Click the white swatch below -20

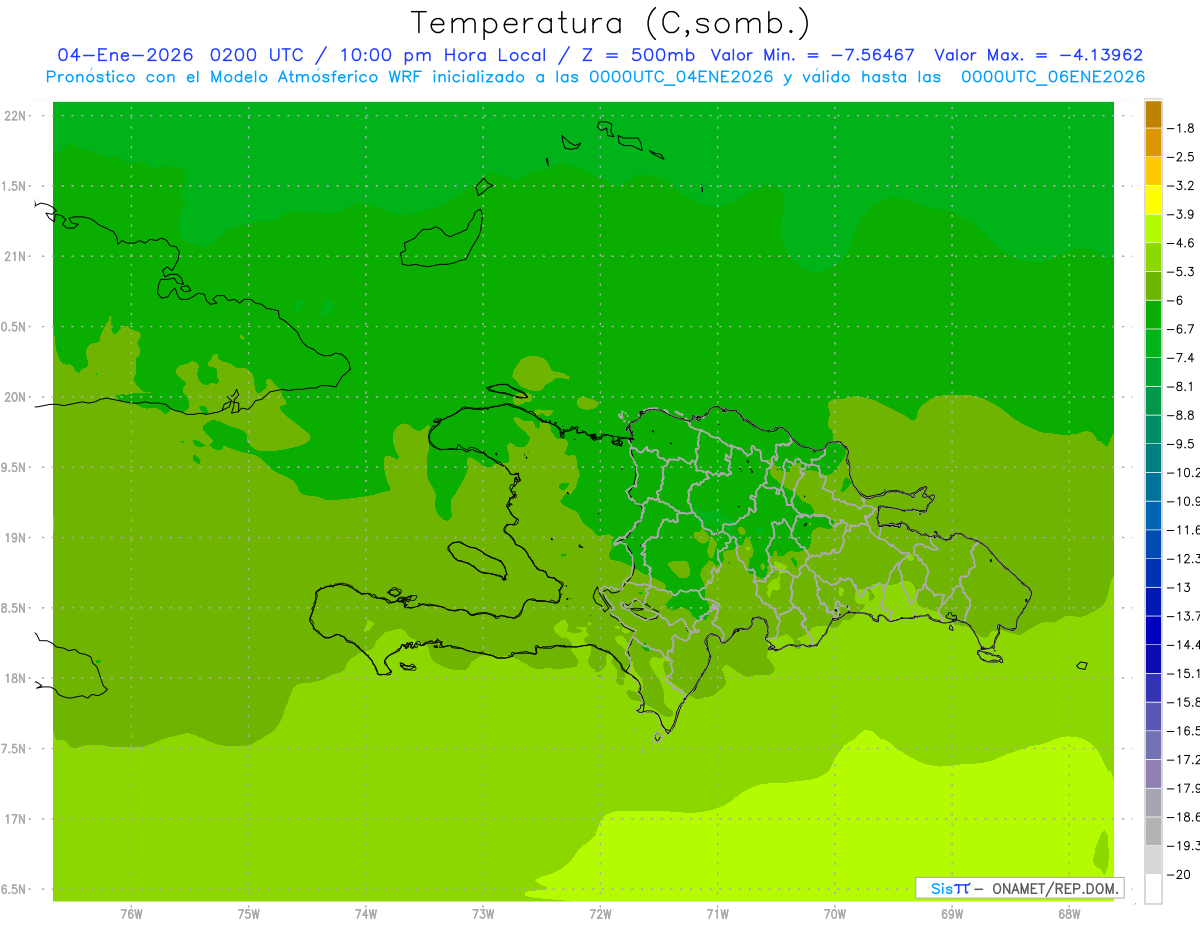(1153, 889)
